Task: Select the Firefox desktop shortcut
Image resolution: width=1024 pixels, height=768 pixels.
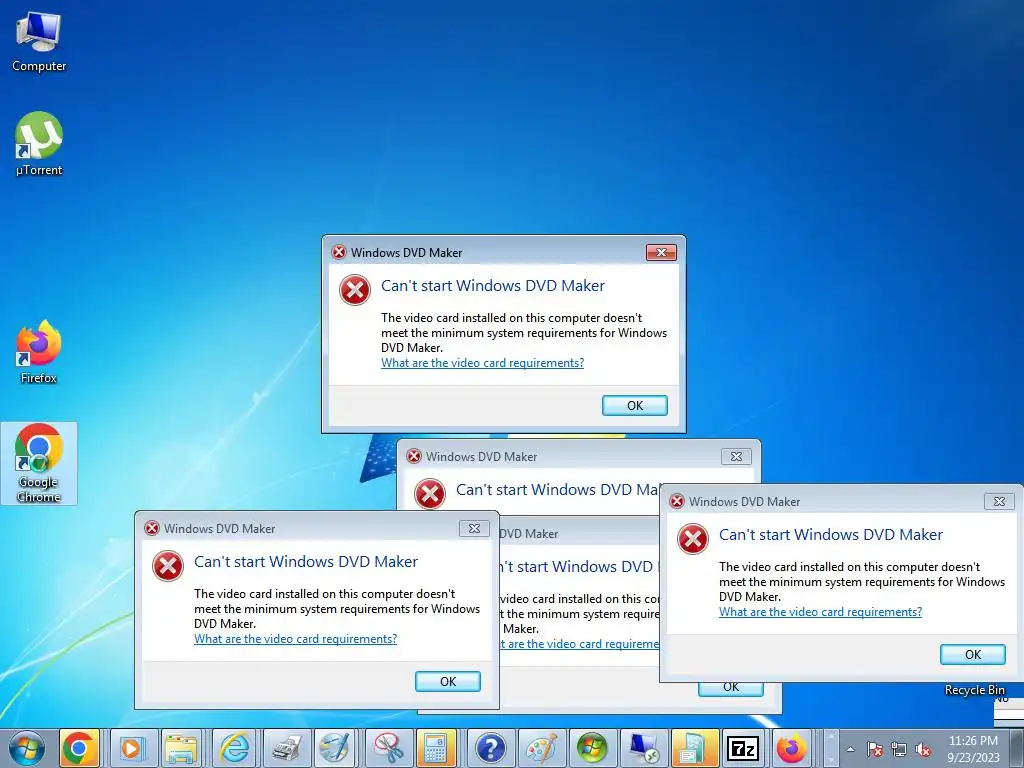Action: (x=39, y=352)
